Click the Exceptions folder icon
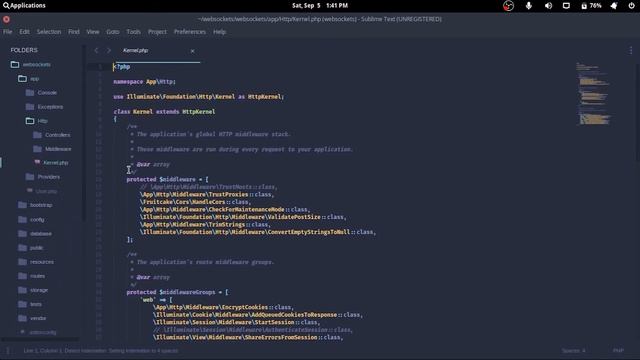 point(30,107)
